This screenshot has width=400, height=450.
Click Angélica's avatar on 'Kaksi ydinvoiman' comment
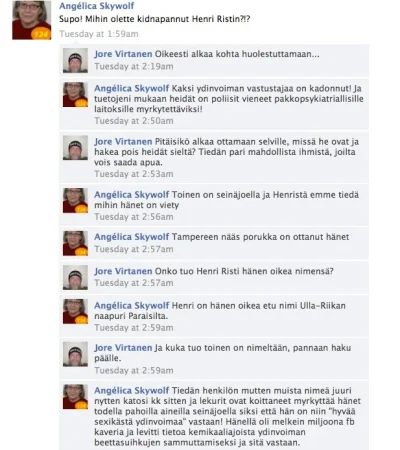[x=75, y=95]
